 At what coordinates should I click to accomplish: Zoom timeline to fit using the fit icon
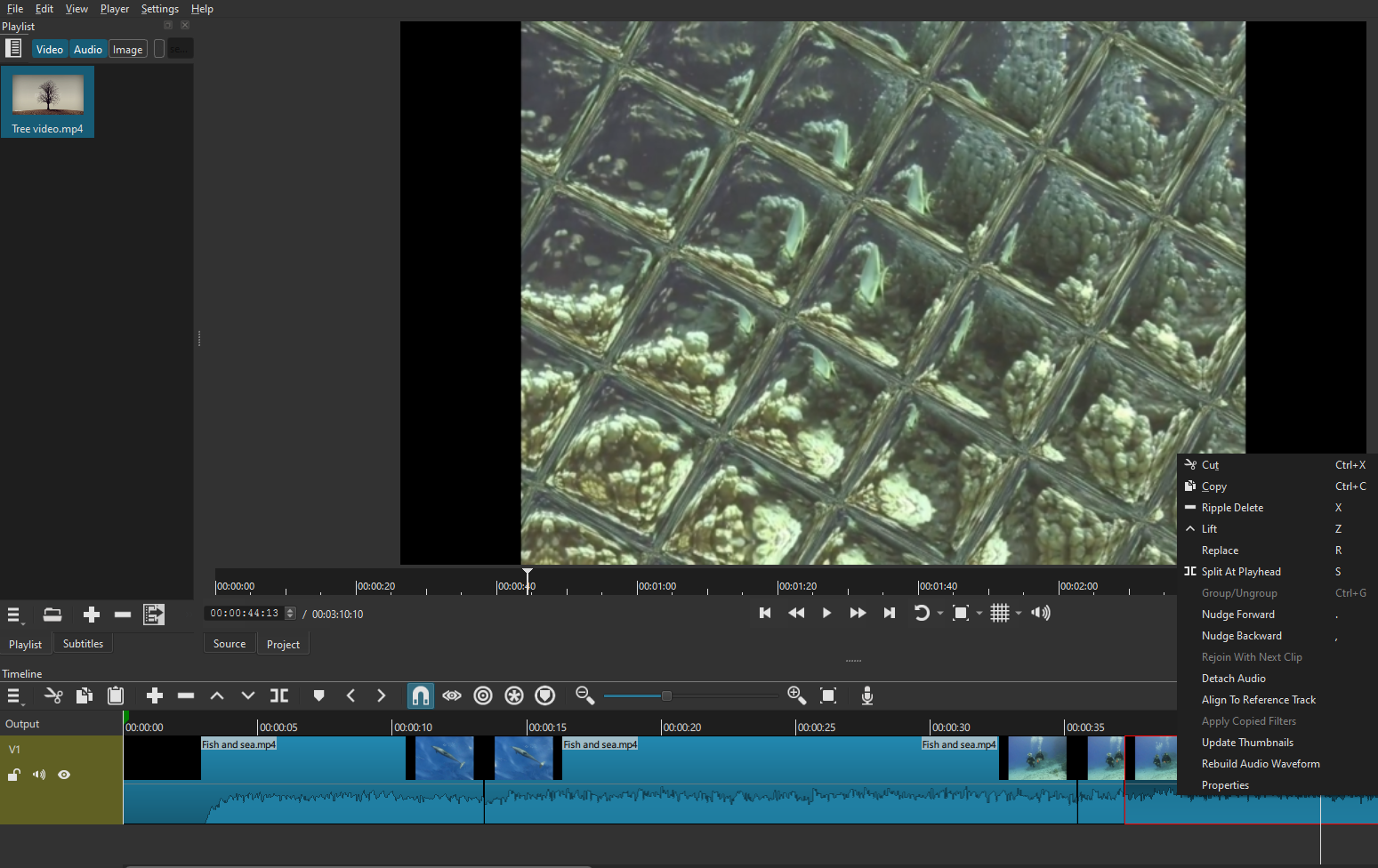(x=827, y=695)
